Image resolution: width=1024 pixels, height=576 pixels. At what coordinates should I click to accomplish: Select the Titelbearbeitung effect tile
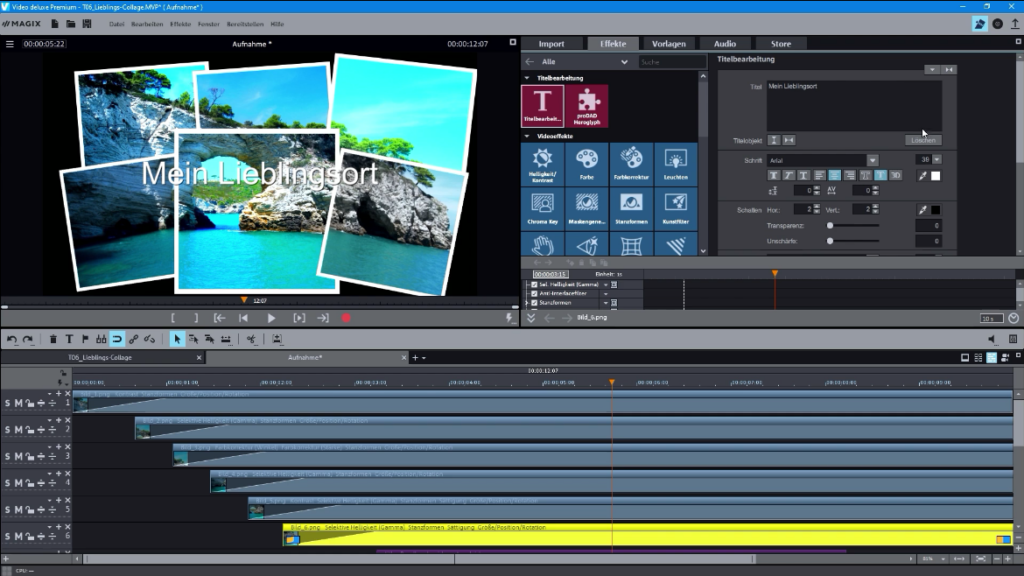click(x=542, y=105)
